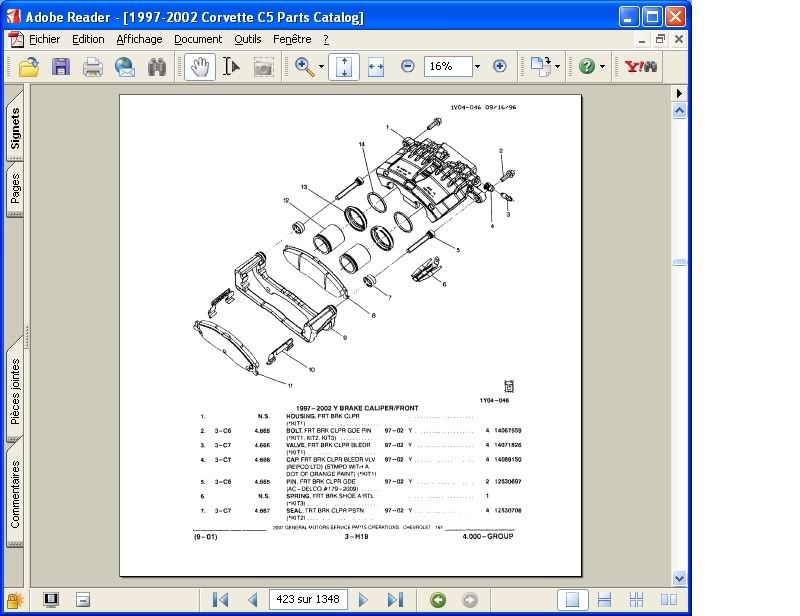Click the Yahoo search toolbar icon
Image resolution: width=800 pixels, height=616 pixels.
[x=641, y=66]
